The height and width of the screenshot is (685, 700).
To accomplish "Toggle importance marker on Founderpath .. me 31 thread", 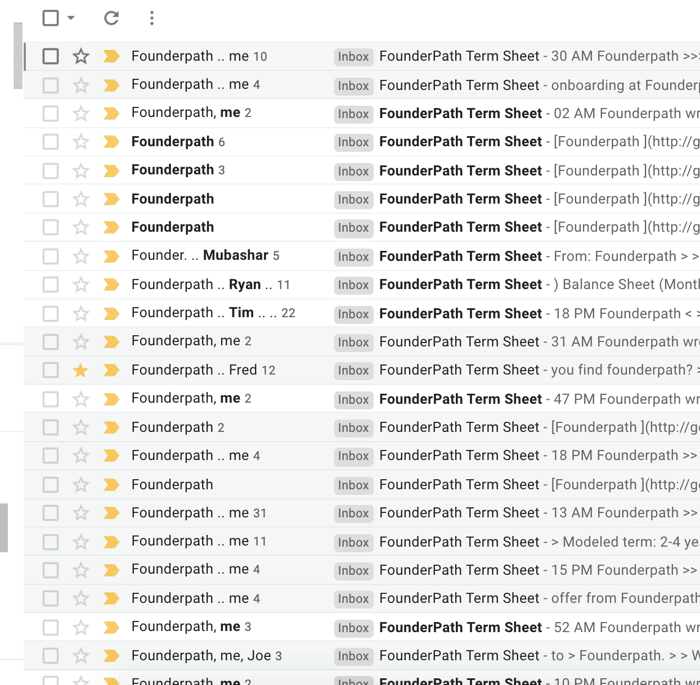I will click(x=111, y=513).
